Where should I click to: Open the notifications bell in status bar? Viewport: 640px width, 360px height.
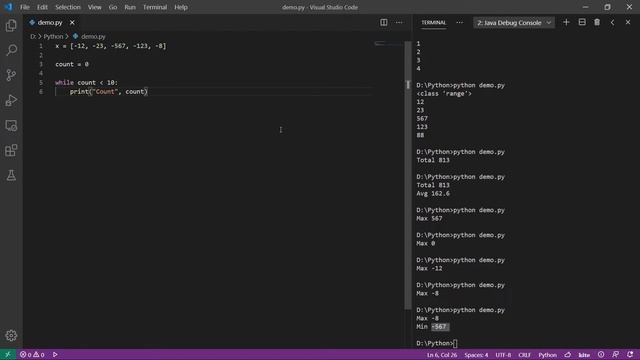pos(630,355)
